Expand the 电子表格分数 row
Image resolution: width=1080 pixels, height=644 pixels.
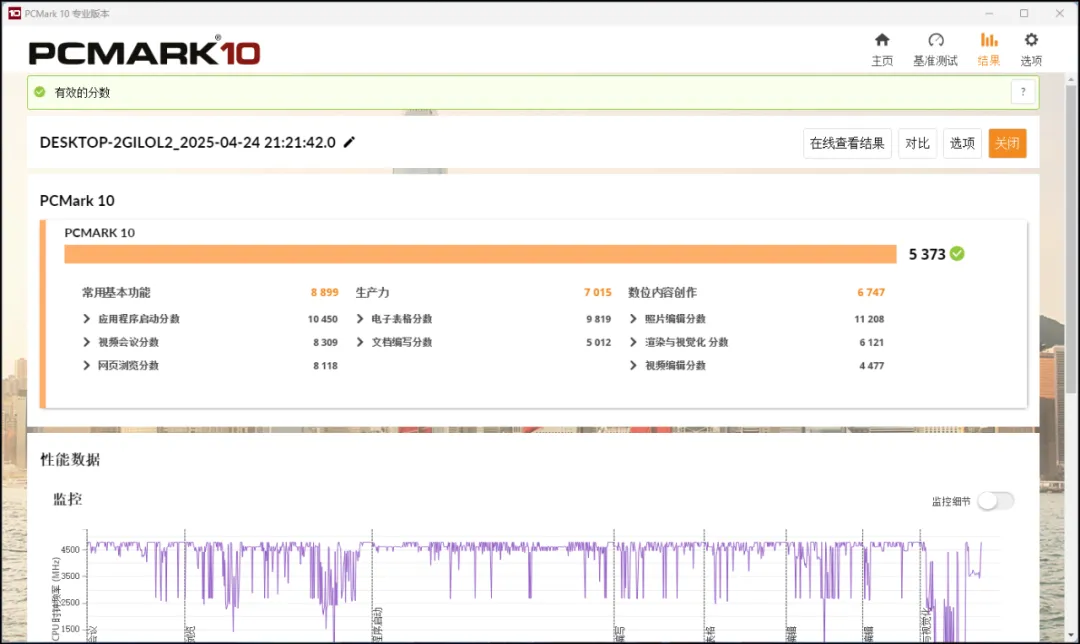[x=360, y=318]
